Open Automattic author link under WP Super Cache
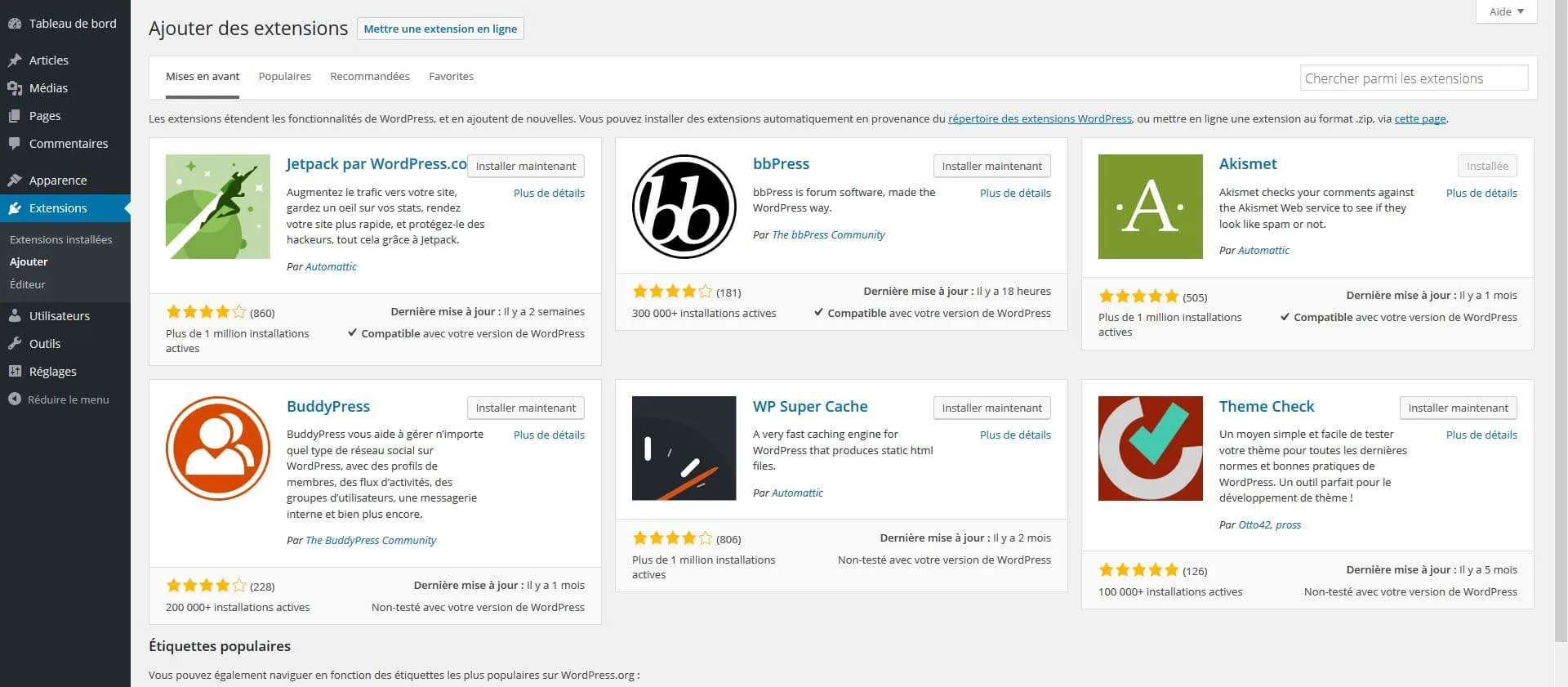1568x687 pixels. coord(797,493)
